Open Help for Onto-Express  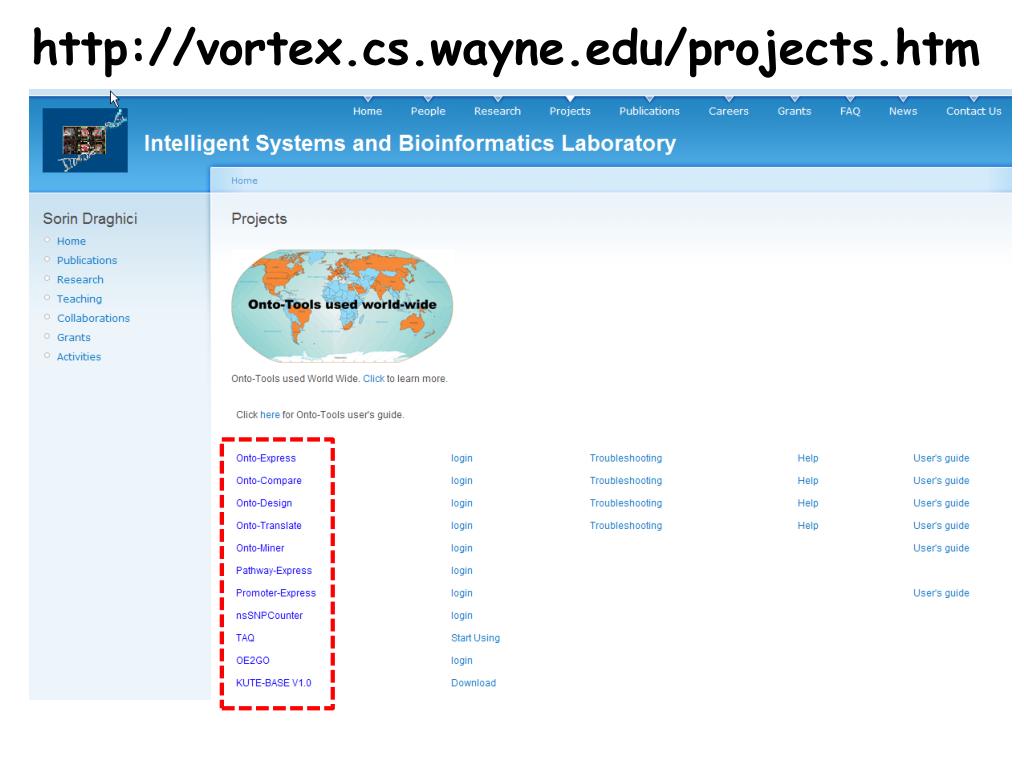pos(808,458)
